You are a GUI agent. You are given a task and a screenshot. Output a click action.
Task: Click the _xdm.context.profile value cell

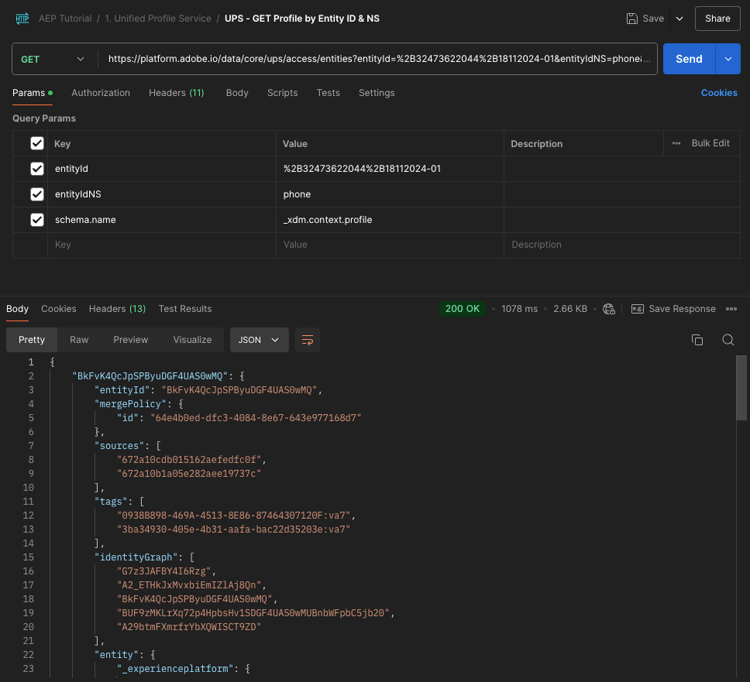pos(390,220)
